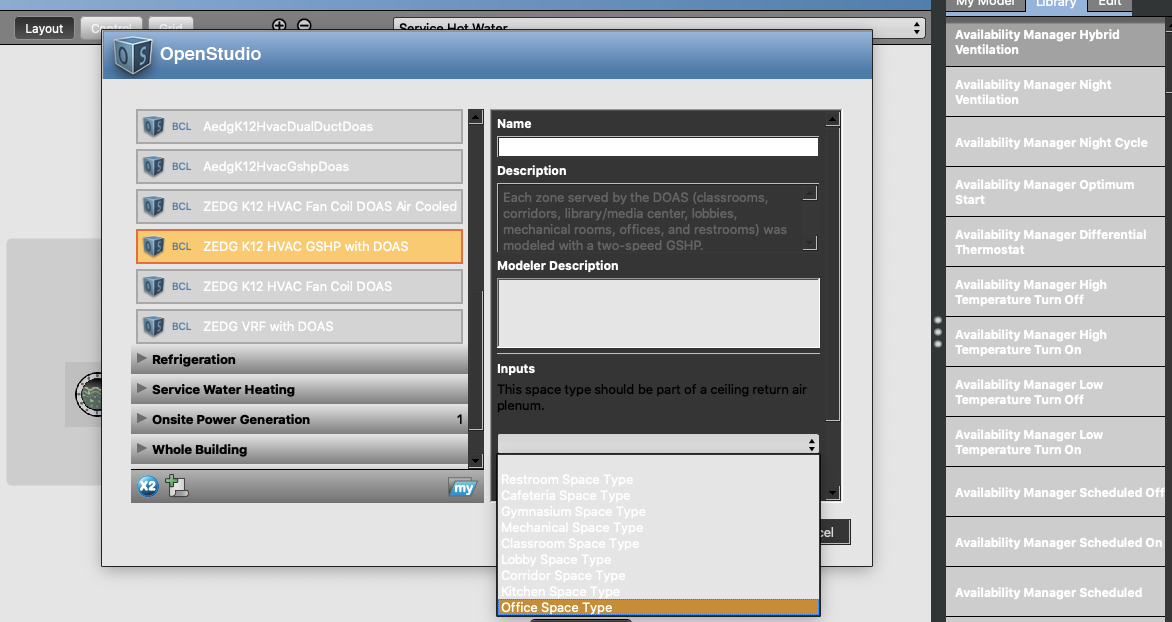Click the BCL icon beside ZEDG K12 HVAC GSHP with DOAS
The height and width of the screenshot is (622, 1172).
point(155,246)
